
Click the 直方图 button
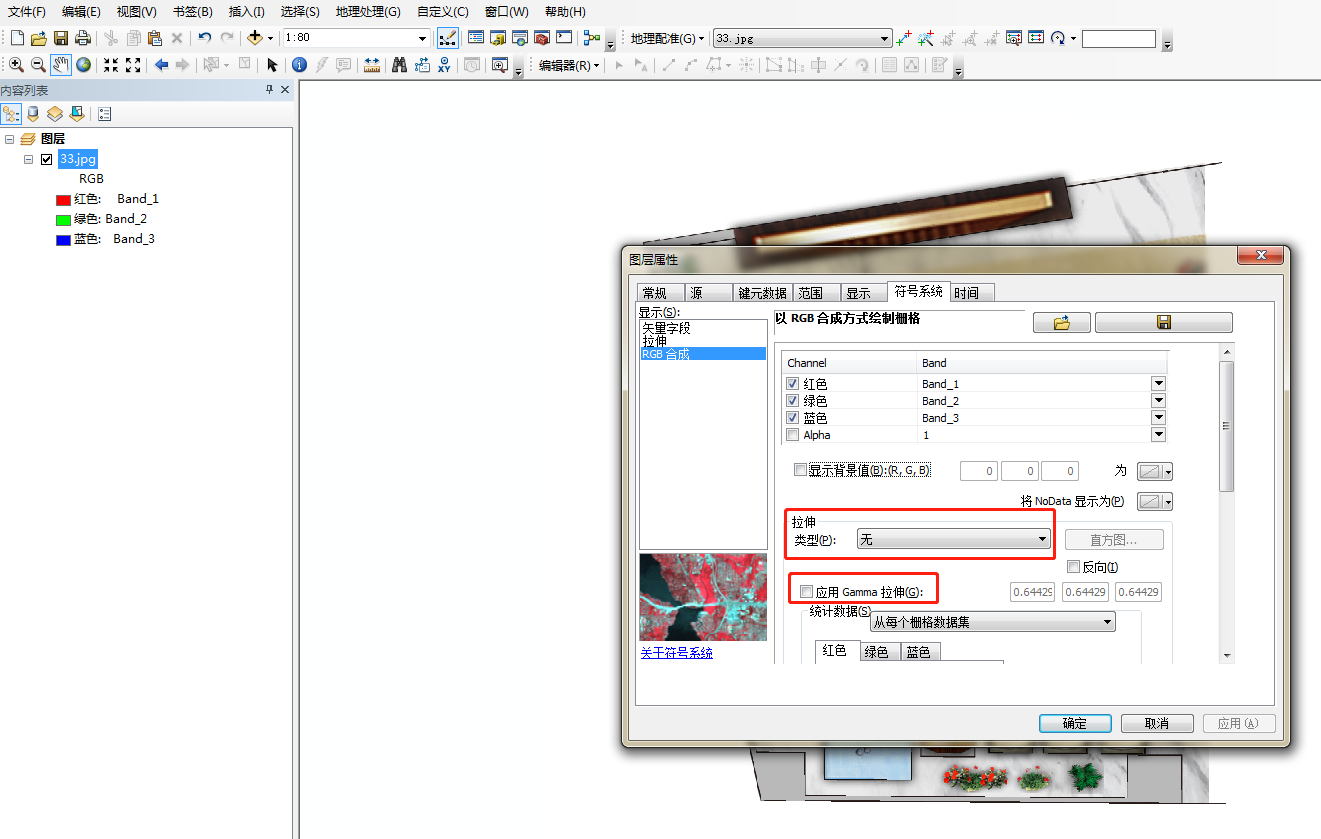point(1114,539)
